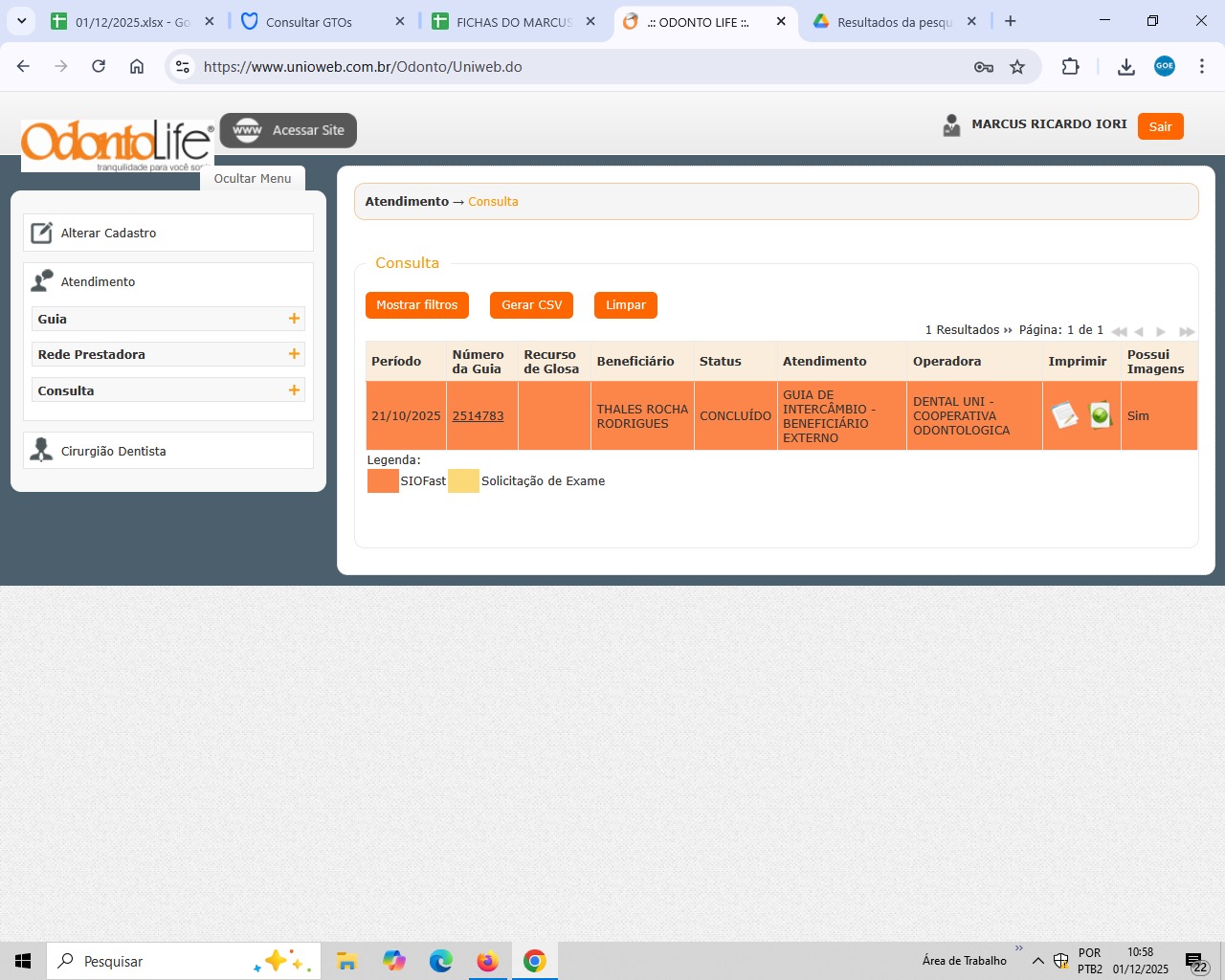The width and height of the screenshot is (1225, 980).
Task: Click the orange SIOFast legend swatch
Action: click(x=383, y=481)
